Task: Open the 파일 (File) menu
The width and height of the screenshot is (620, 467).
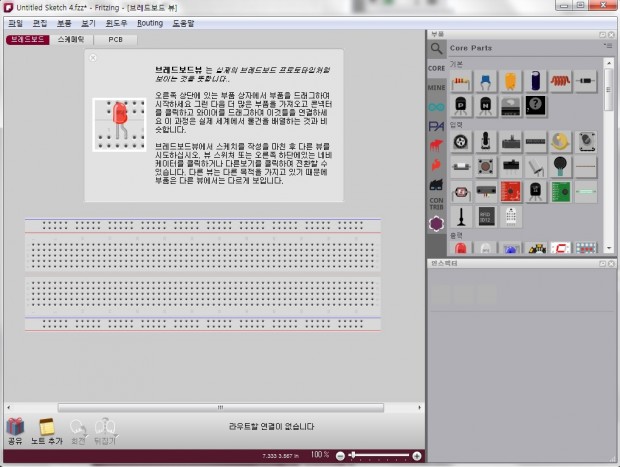Action: tap(15, 22)
